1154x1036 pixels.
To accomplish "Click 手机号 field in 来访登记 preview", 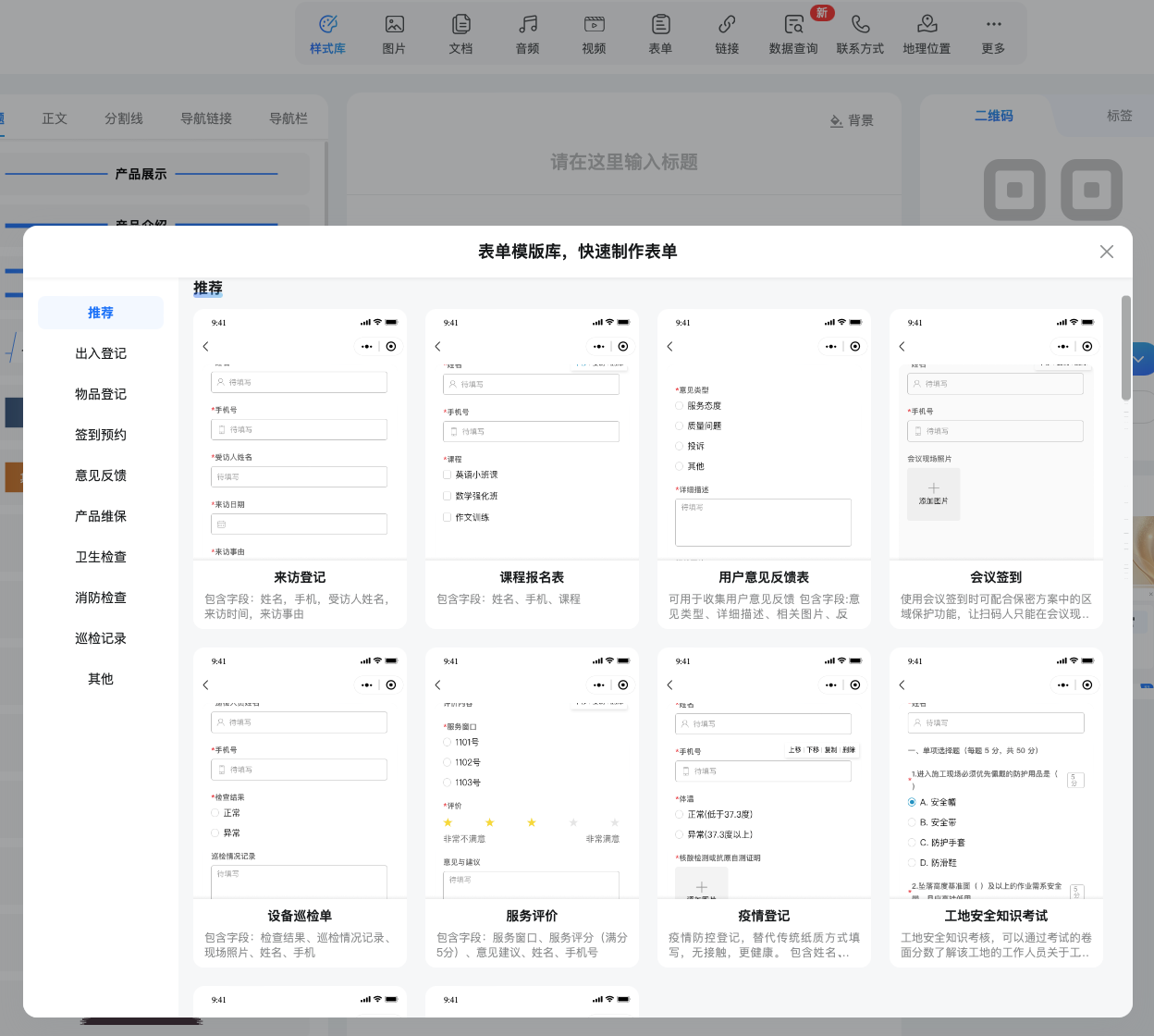I will click(299, 429).
